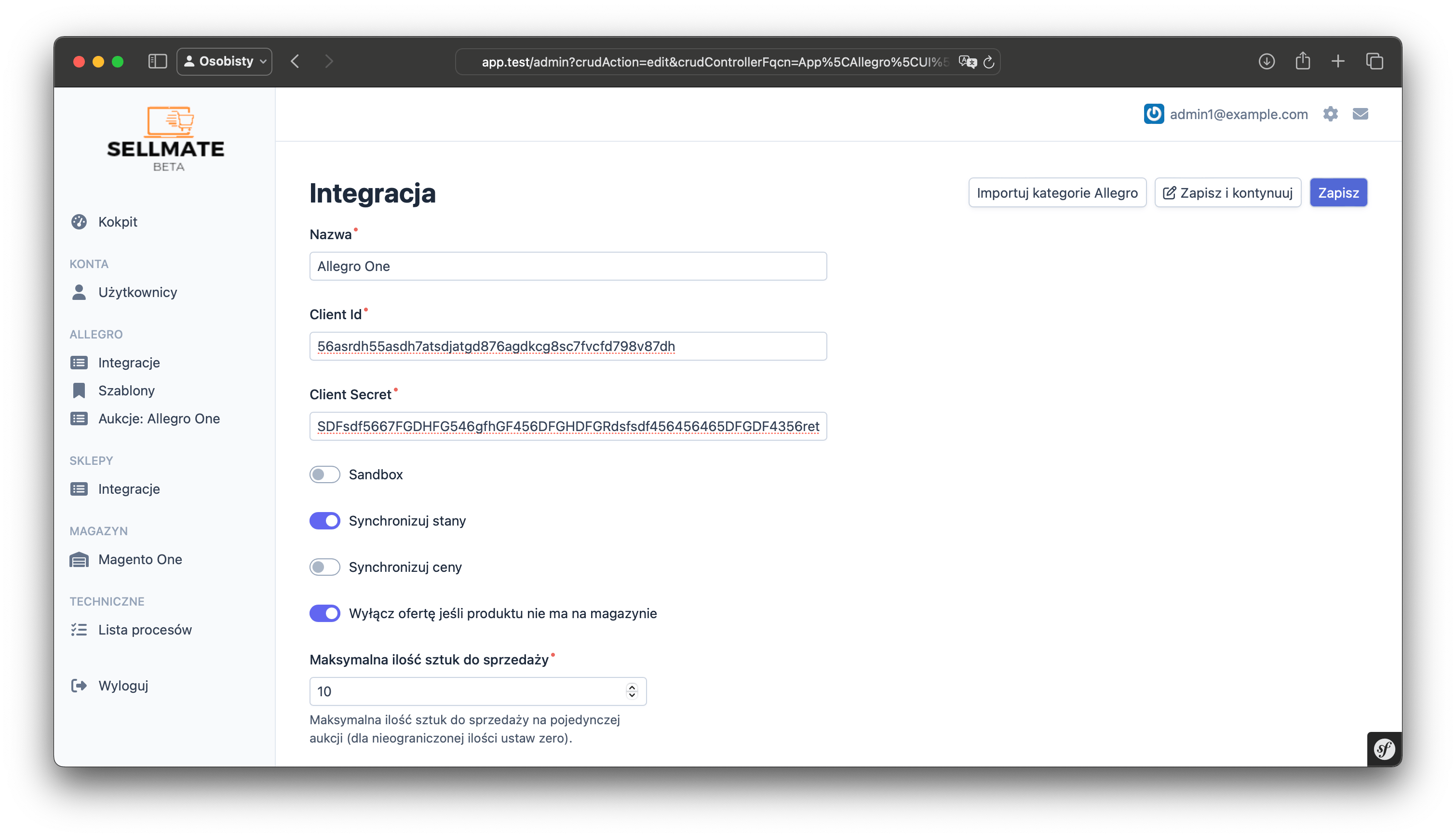Select the Nazwa input field
The height and width of the screenshot is (838, 1456).
pos(567,265)
